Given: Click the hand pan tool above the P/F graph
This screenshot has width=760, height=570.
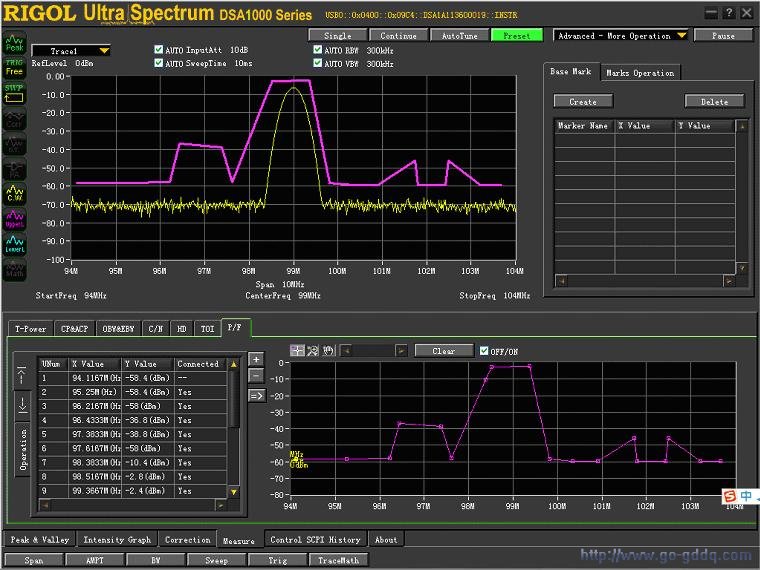Looking at the screenshot, I should [329, 350].
